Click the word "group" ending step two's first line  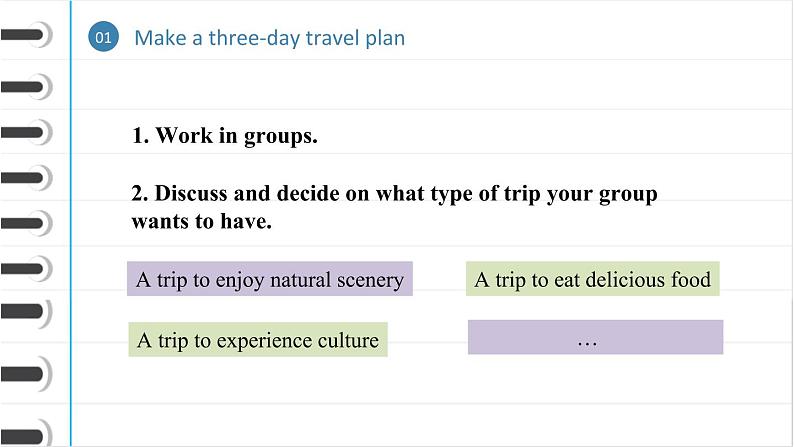pos(628,195)
